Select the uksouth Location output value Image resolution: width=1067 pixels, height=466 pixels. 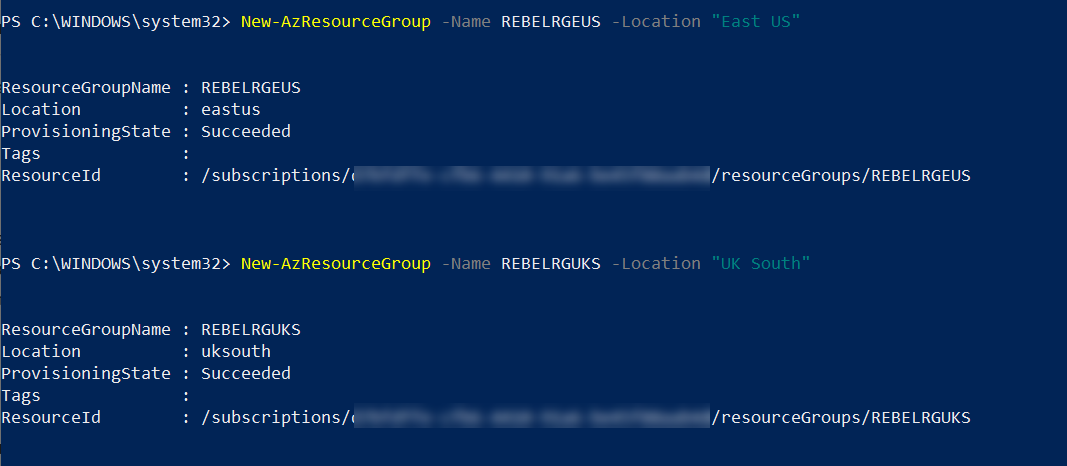(x=235, y=351)
